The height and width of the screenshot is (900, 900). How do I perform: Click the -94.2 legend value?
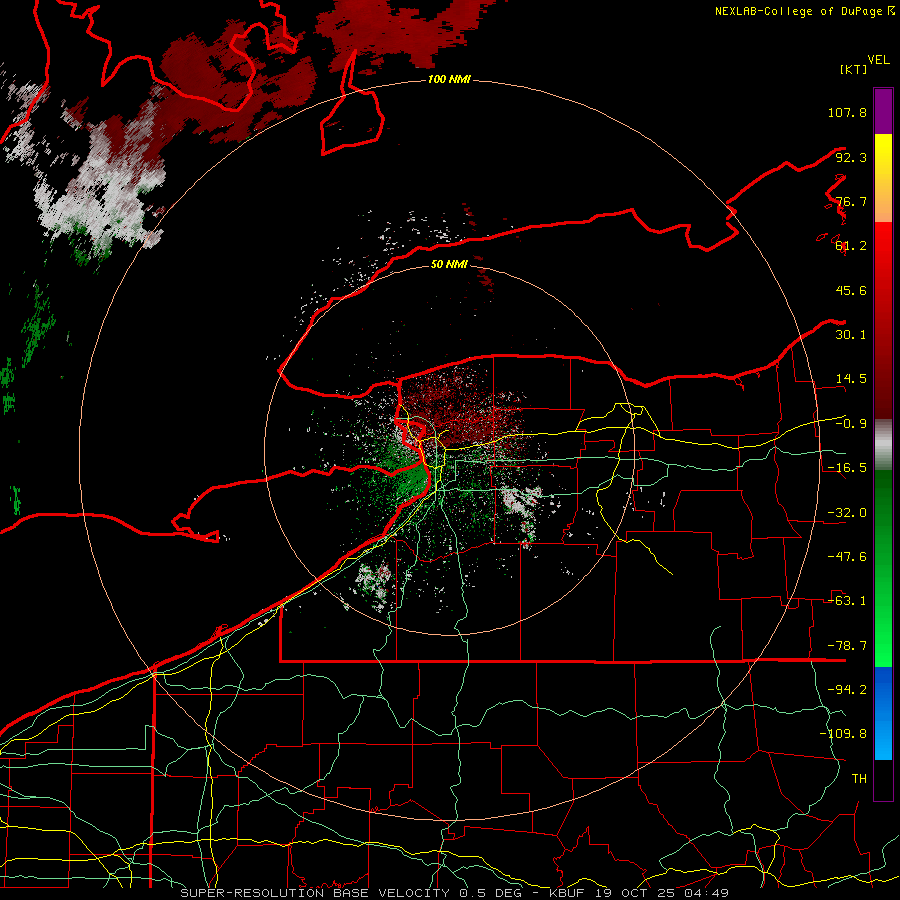(x=847, y=690)
